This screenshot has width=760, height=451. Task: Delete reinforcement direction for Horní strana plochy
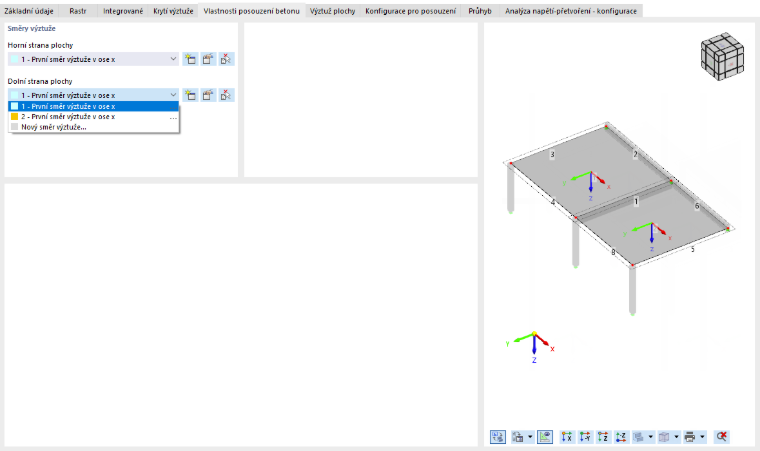coord(226,59)
